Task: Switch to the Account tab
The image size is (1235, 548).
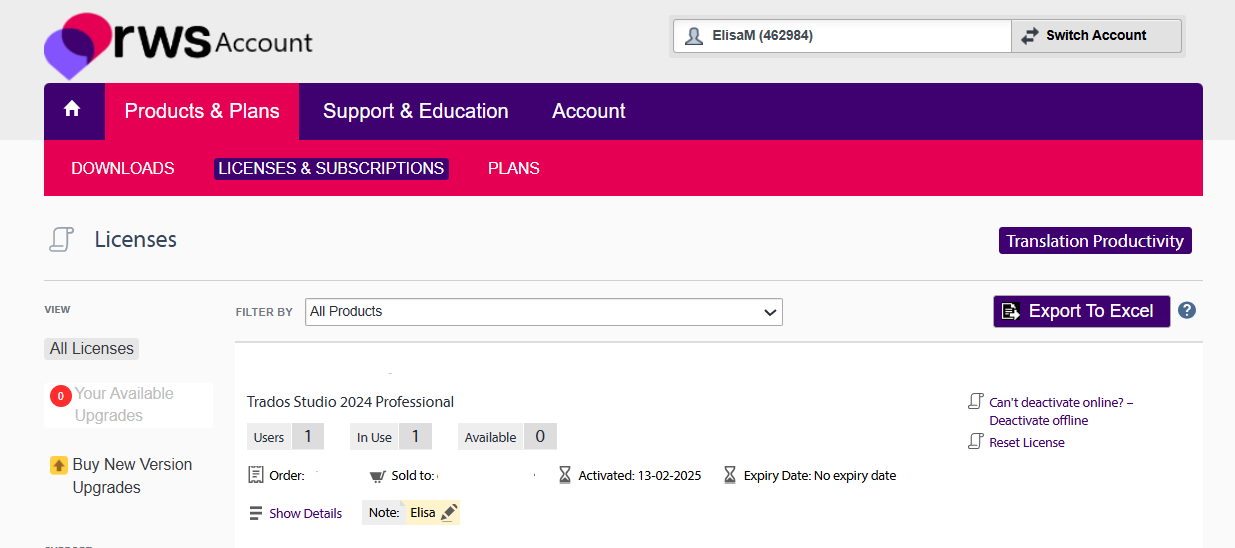Action: (588, 111)
